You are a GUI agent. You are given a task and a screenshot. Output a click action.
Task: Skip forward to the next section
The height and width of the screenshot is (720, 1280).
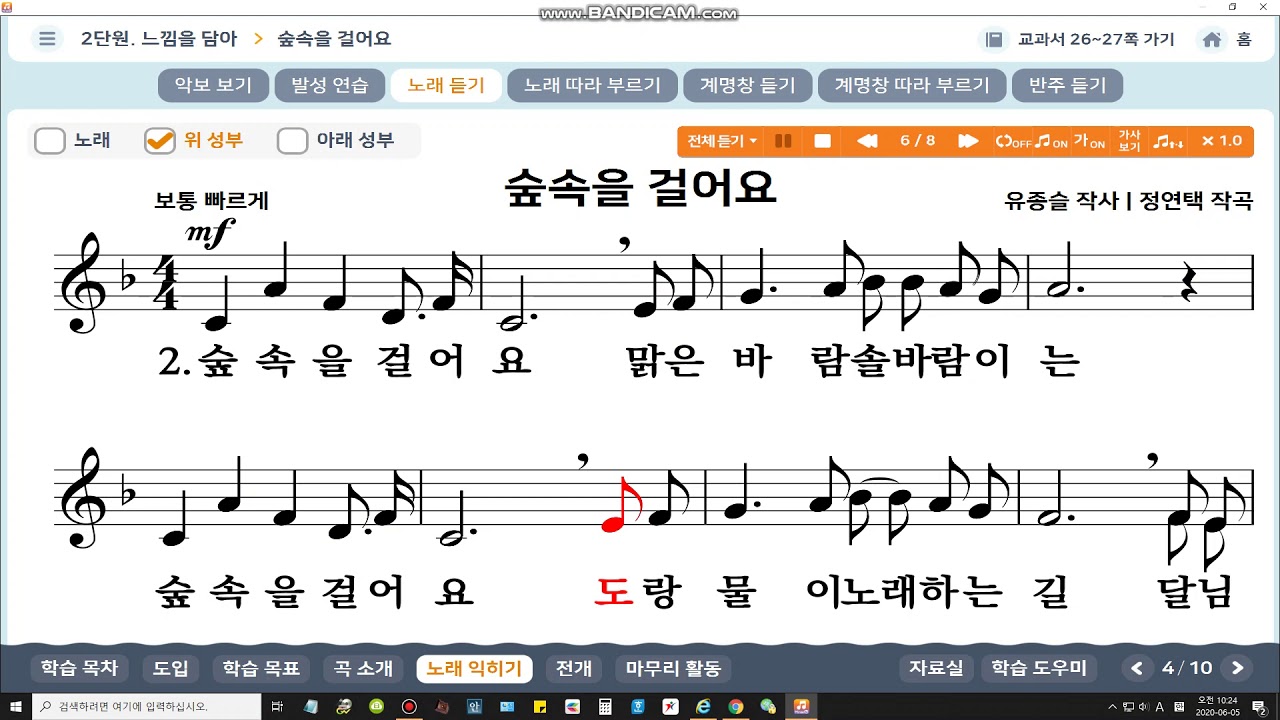click(x=968, y=141)
